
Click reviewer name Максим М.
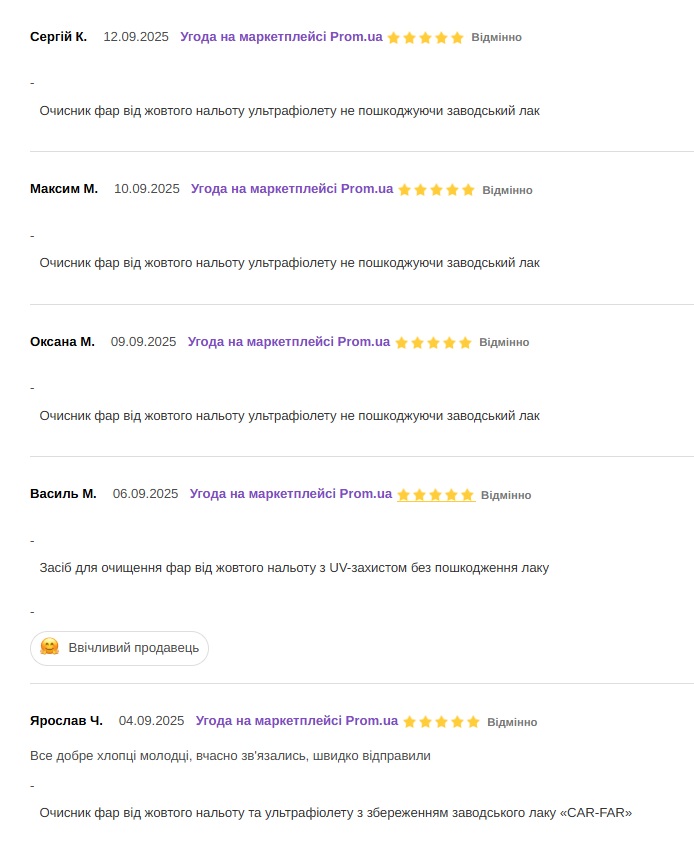(x=64, y=189)
